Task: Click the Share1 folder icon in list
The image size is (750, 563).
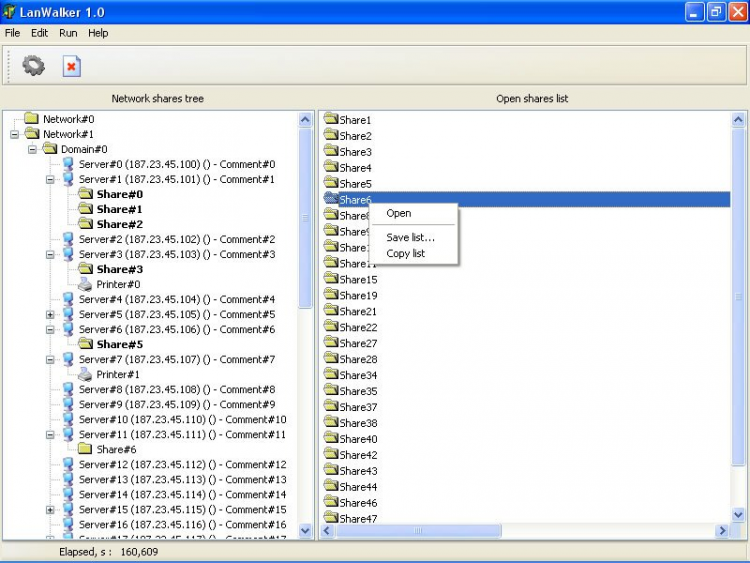Action: tap(331, 120)
